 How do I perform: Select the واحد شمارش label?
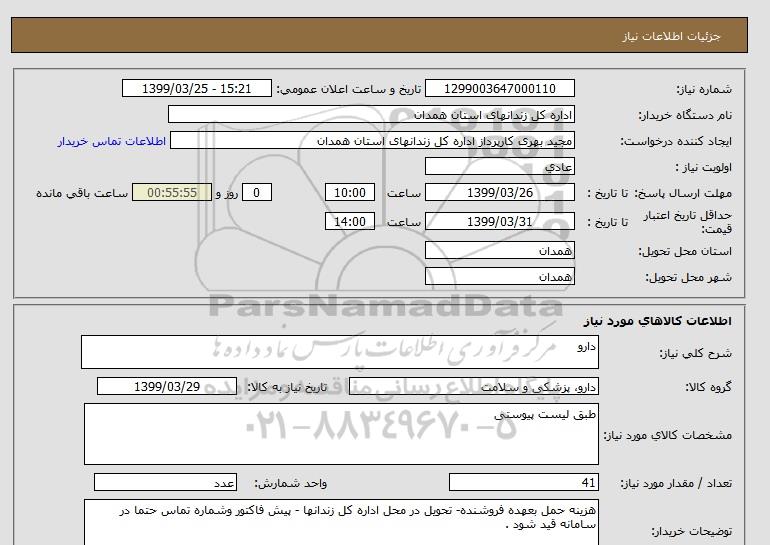[x=290, y=484]
